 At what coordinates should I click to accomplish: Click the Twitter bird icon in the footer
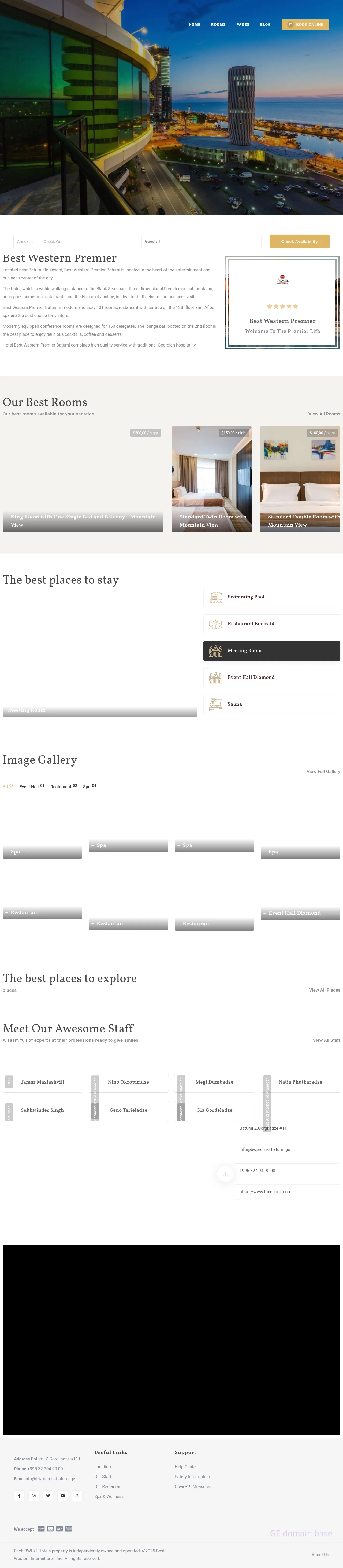pos(48,1496)
